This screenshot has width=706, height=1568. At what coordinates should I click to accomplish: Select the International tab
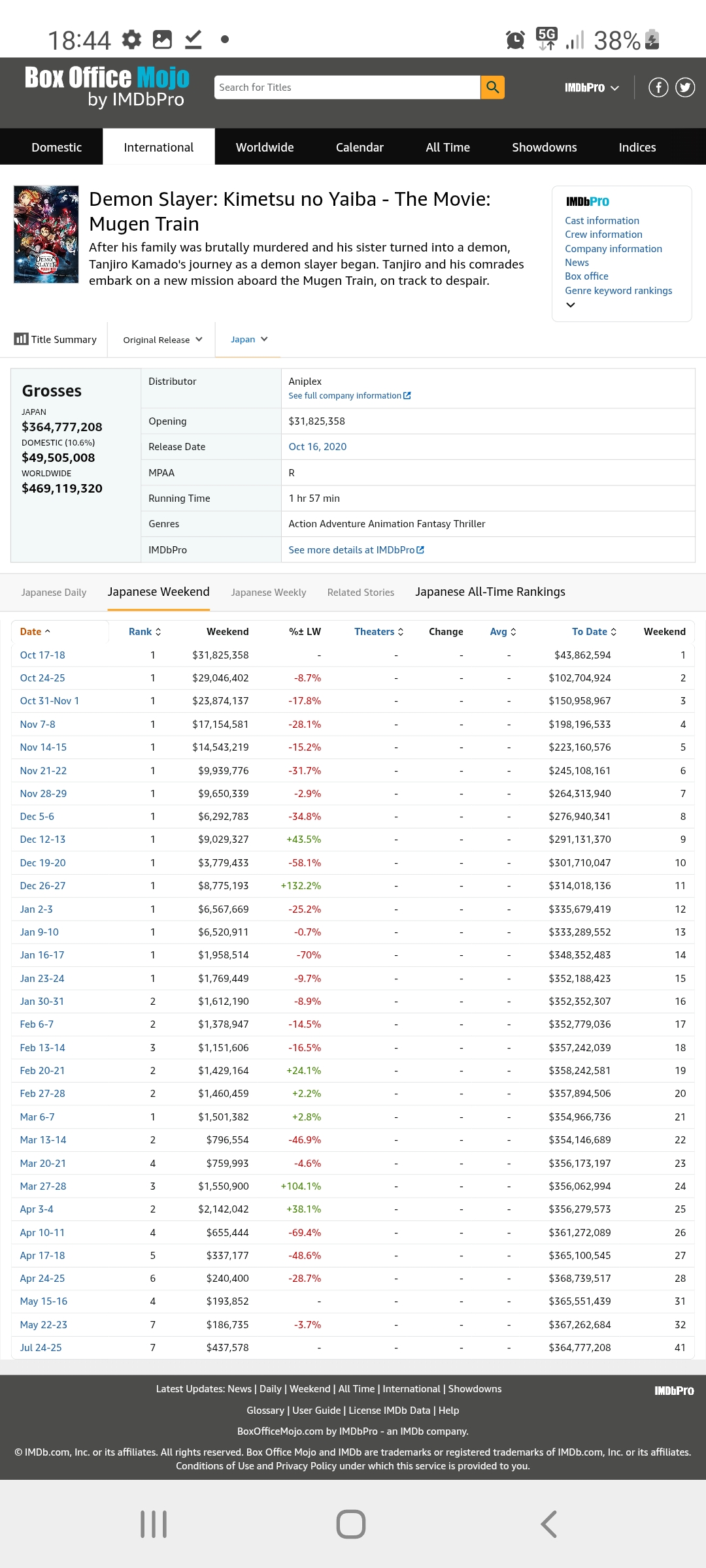point(159,147)
